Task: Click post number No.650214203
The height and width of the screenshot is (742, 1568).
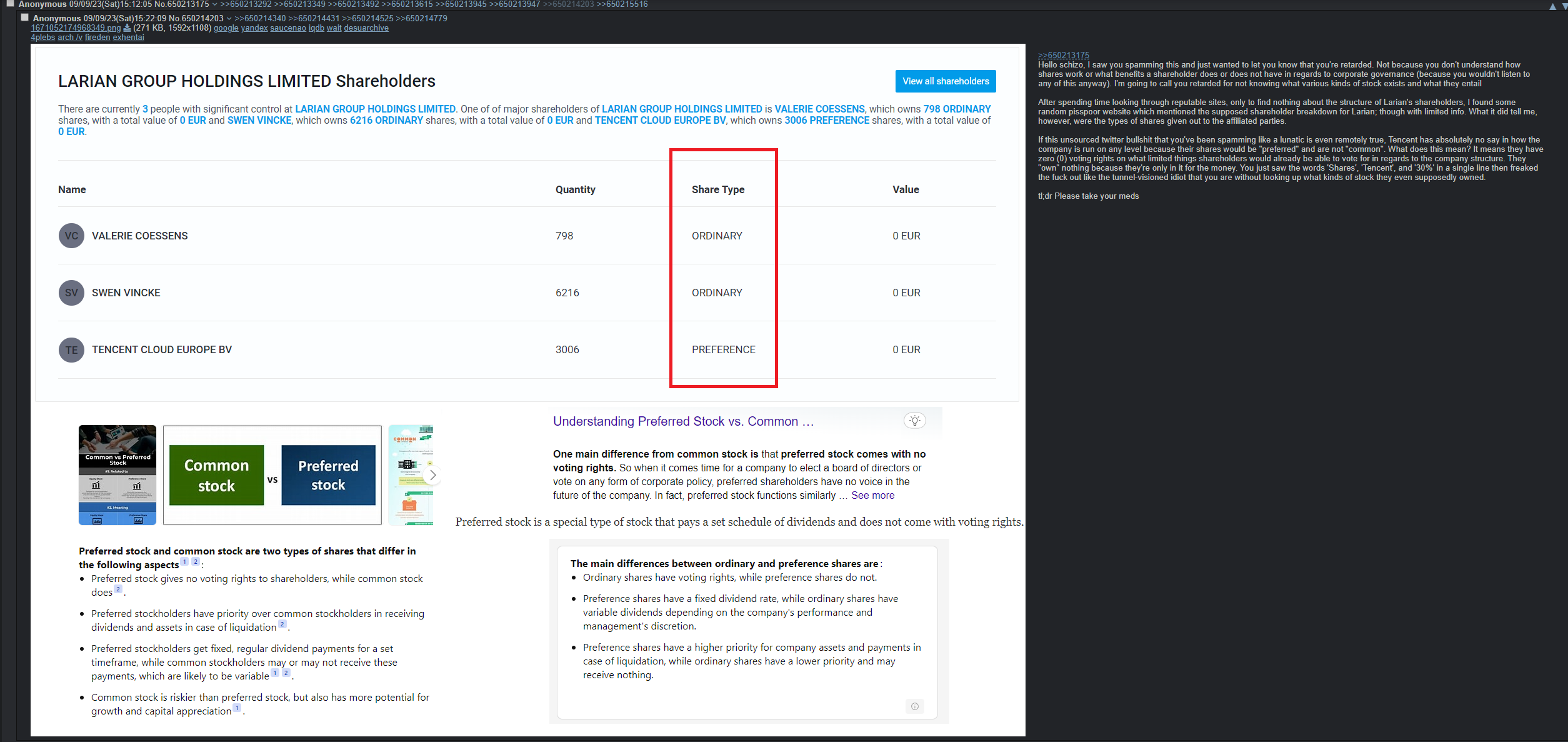Action: [x=195, y=18]
